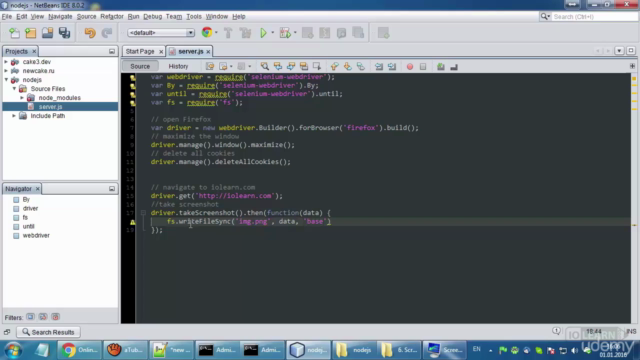Toggle third Navigator filter button
This screenshot has height=360, width=640.
pos(56,317)
